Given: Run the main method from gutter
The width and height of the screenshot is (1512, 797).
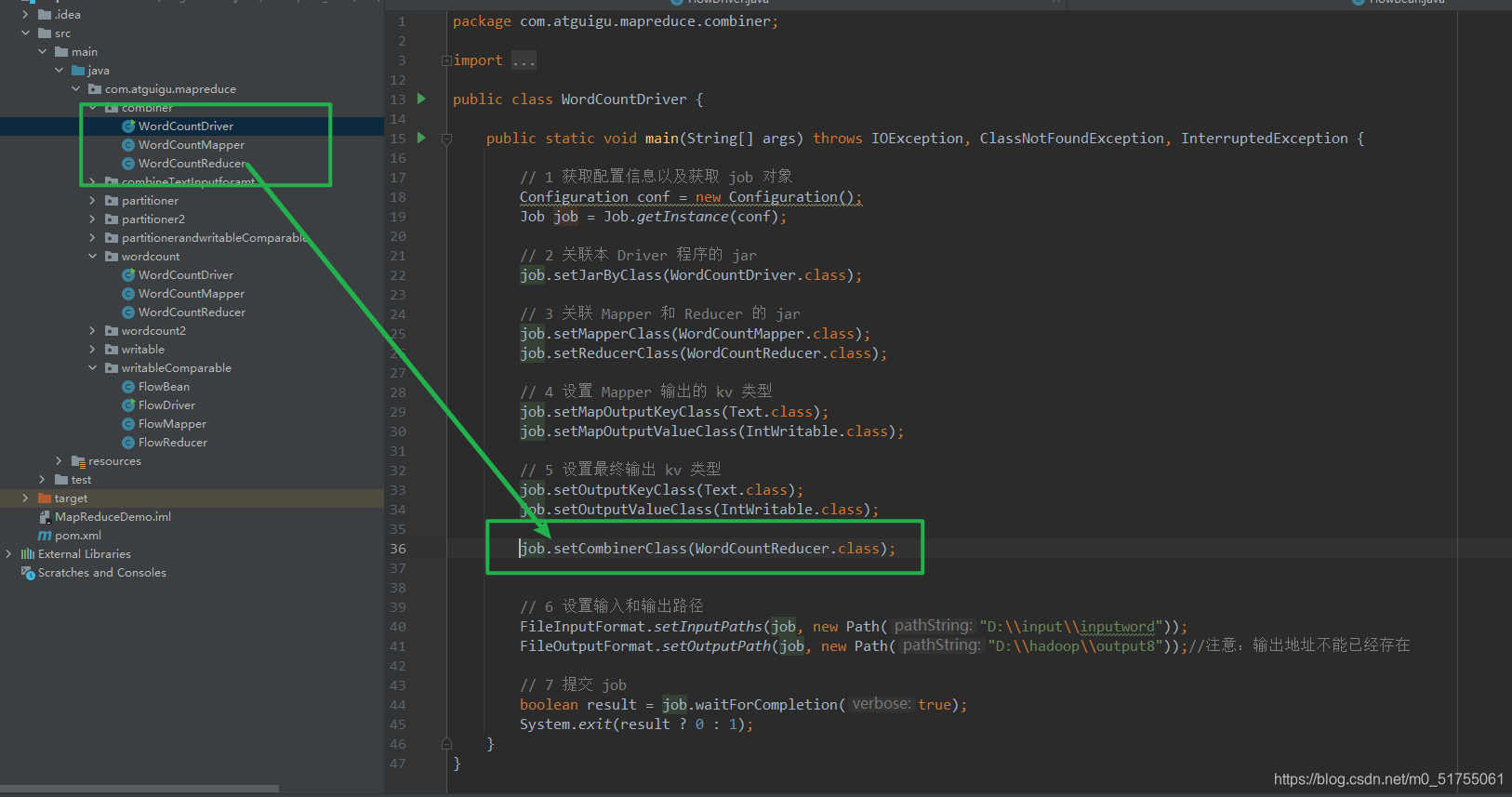Looking at the screenshot, I should pyautogui.click(x=421, y=138).
